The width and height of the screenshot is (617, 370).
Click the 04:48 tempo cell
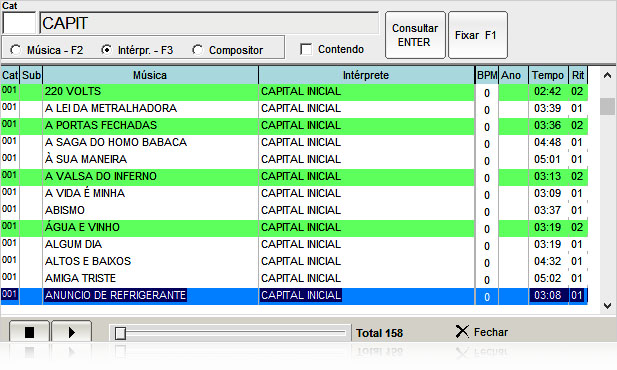click(x=548, y=142)
